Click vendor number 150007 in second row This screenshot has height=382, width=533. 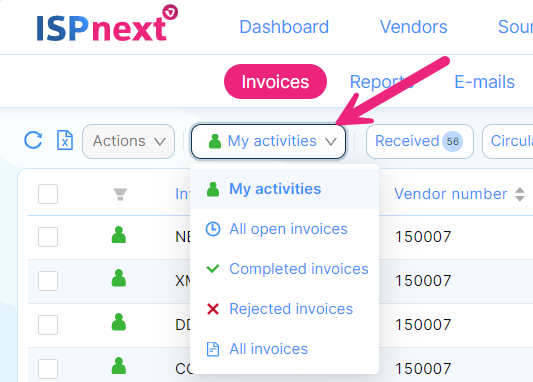(x=423, y=281)
